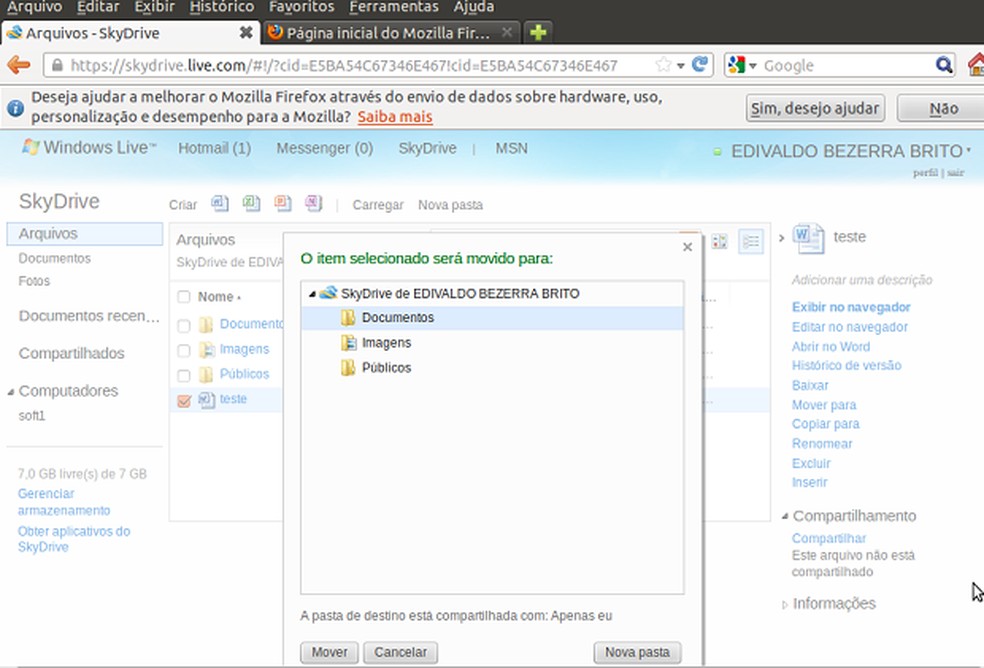984x668 pixels.
Task: Click the Google search magnifier icon
Action: [x=943, y=65]
